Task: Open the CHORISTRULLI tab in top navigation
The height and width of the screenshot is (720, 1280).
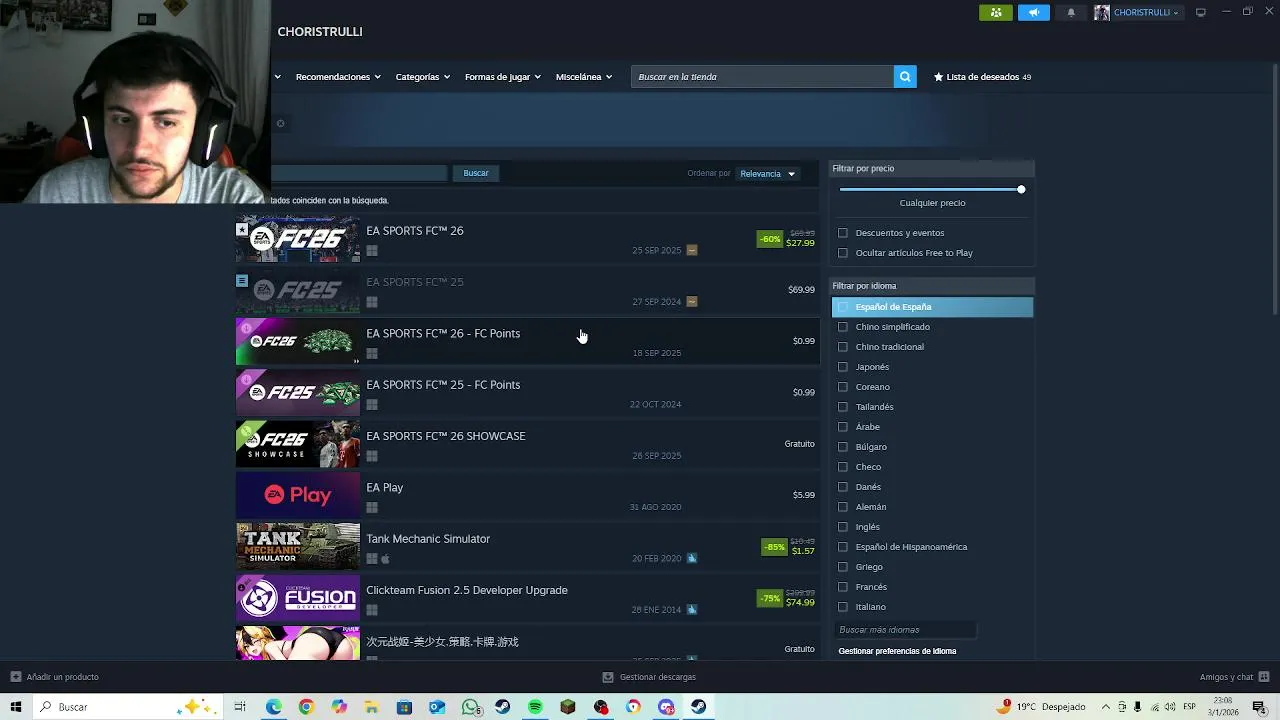Action: [x=320, y=32]
